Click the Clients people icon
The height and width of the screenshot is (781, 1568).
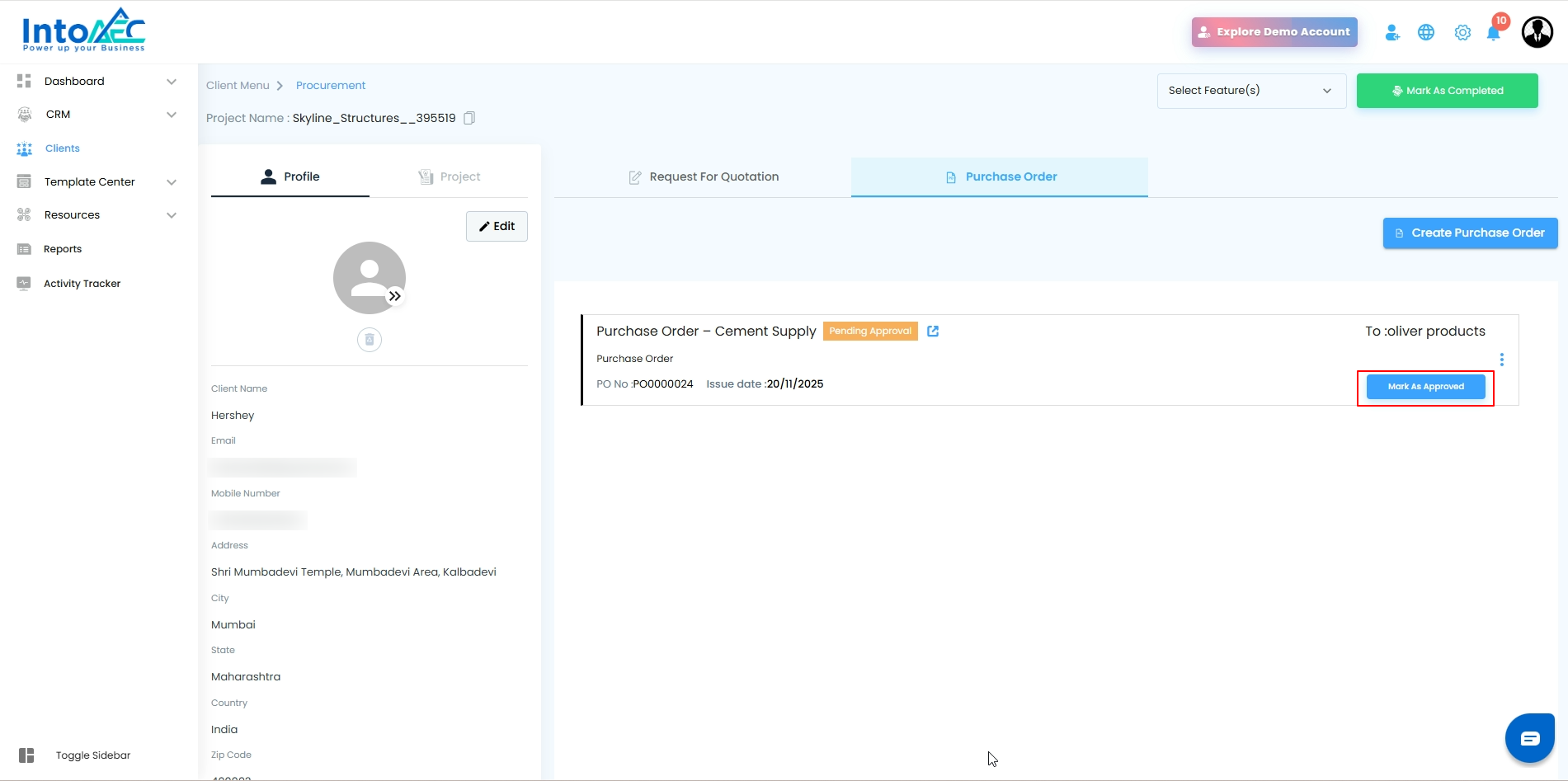pyautogui.click(x=25, y=148)
